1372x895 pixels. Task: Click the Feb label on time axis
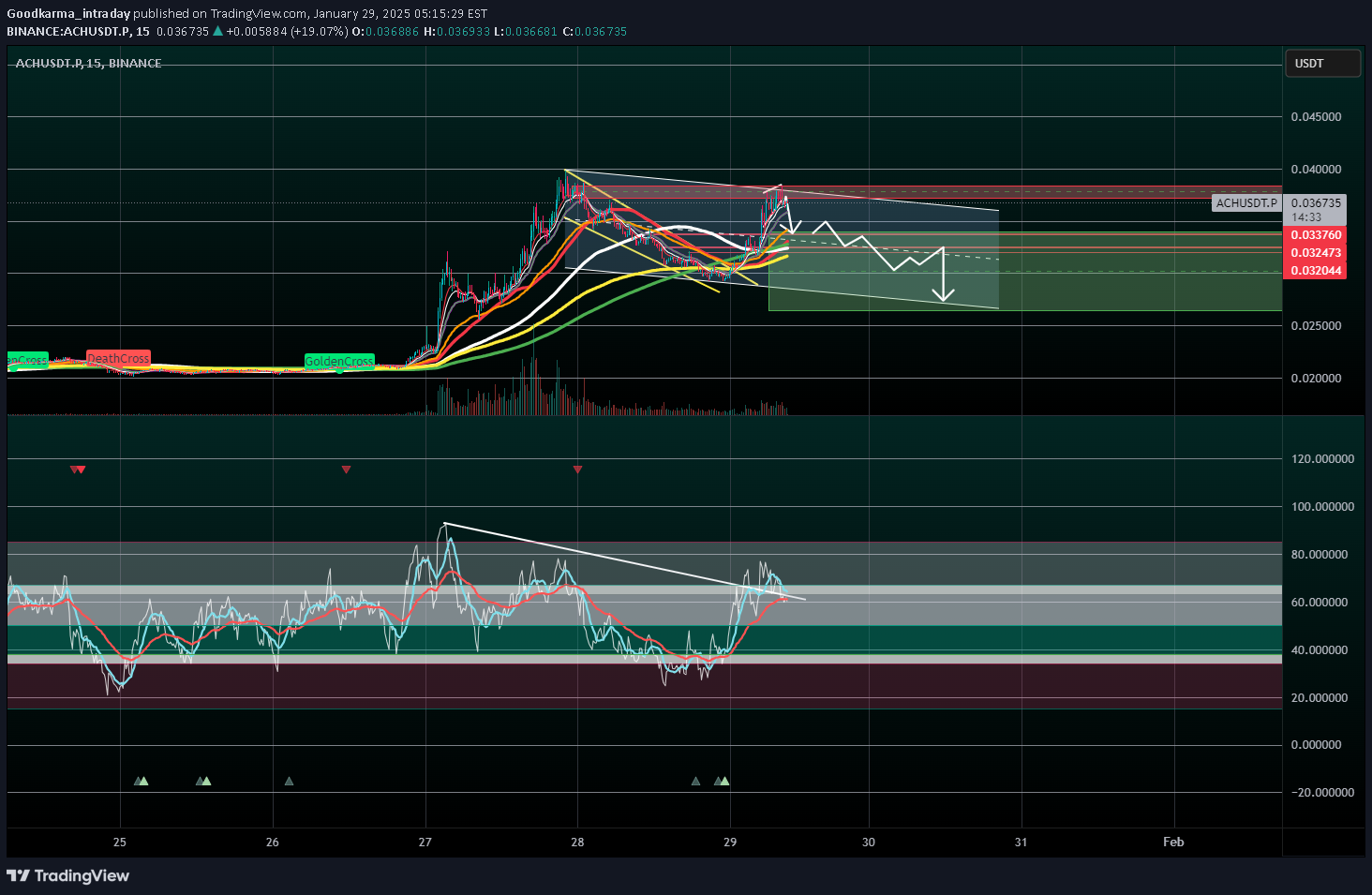point(1172,842)
